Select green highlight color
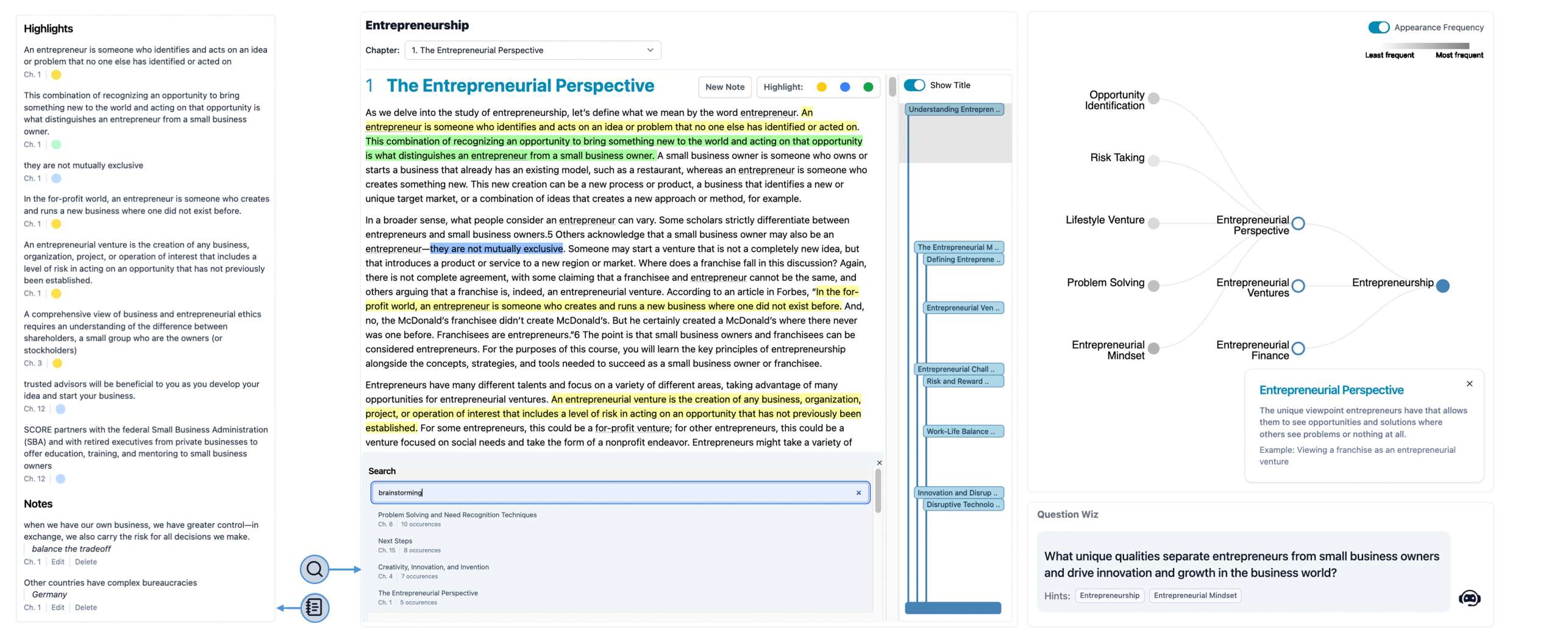Viewport: 1568px width, 635px height. point(868,87)
